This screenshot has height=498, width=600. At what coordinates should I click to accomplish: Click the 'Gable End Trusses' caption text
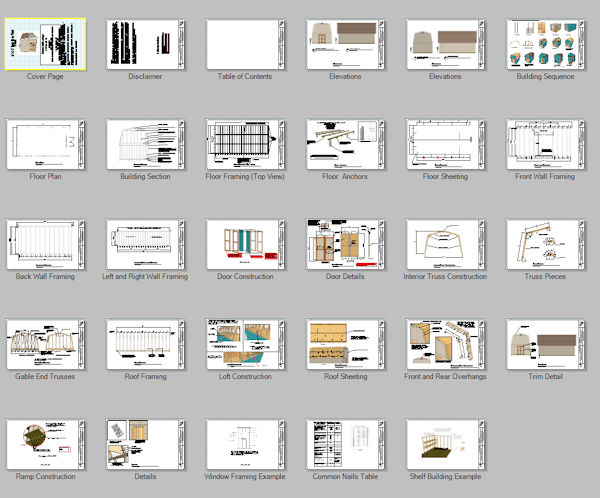(x=45, y=376)
